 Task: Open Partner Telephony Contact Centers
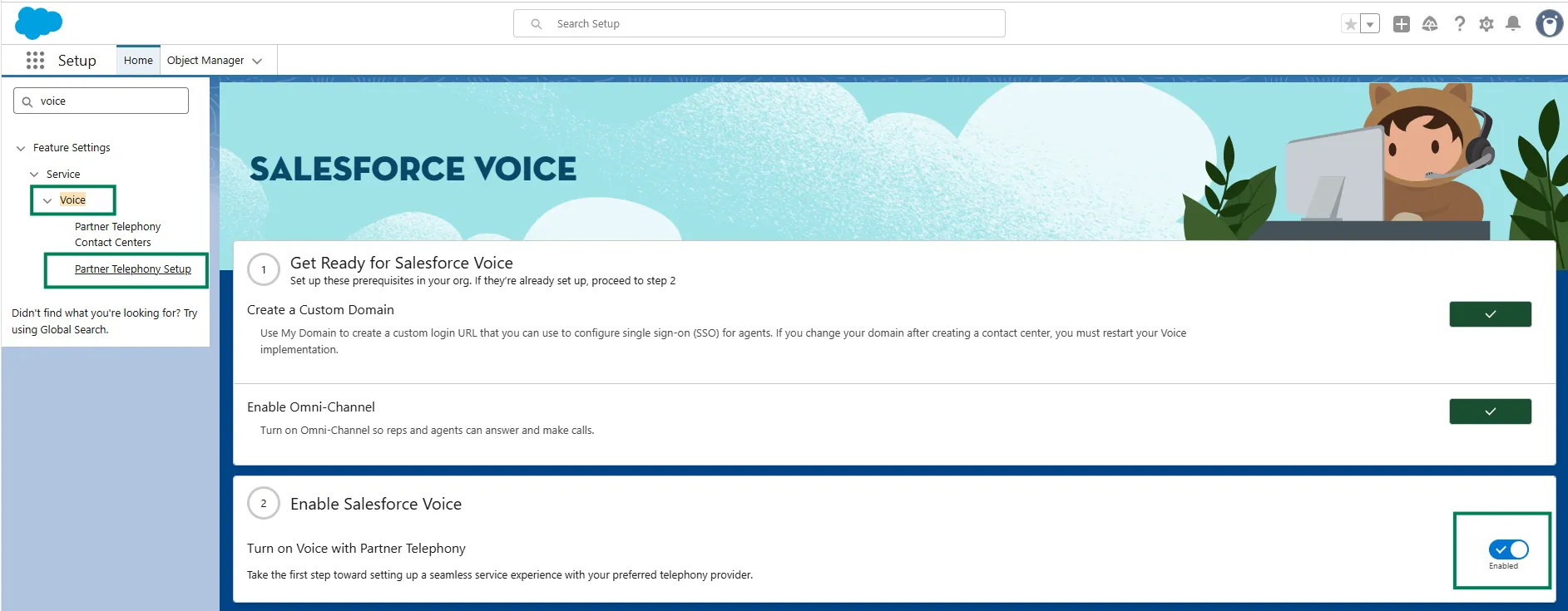point(117,234)
